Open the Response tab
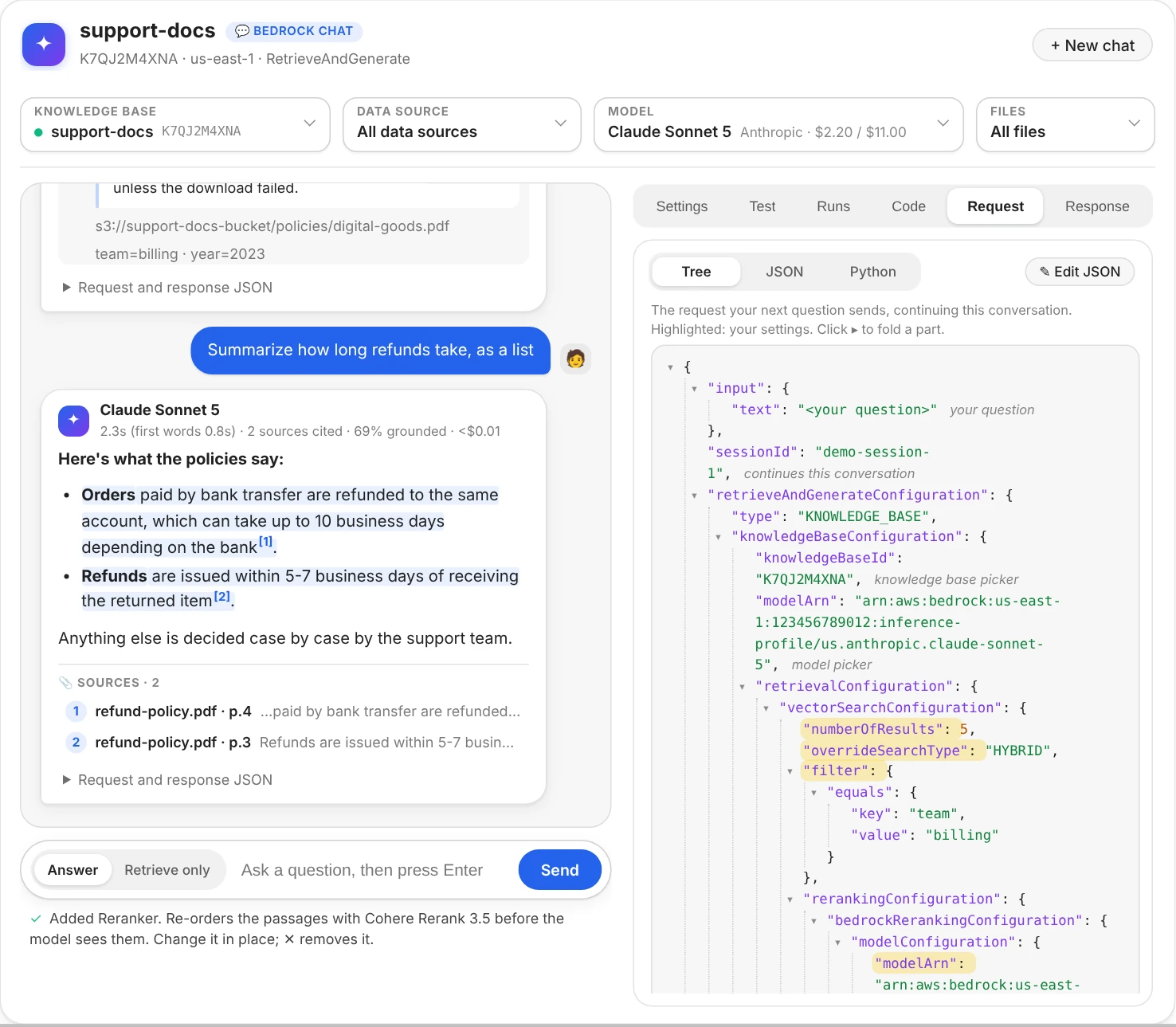Screen dimensions: 1176x1027 coord(1097,206)
